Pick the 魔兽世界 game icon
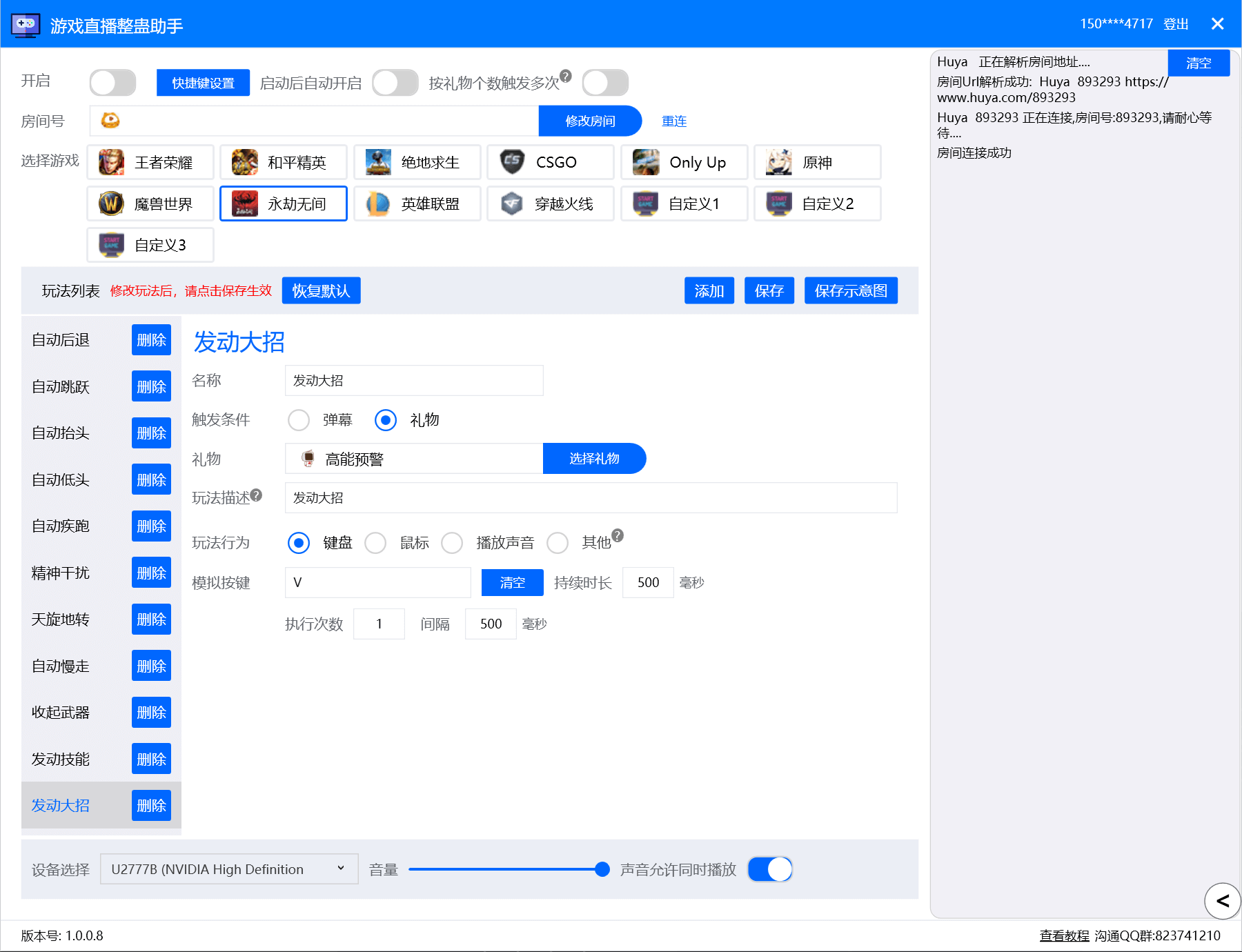 pyautogui.click(x=111, y=204)
